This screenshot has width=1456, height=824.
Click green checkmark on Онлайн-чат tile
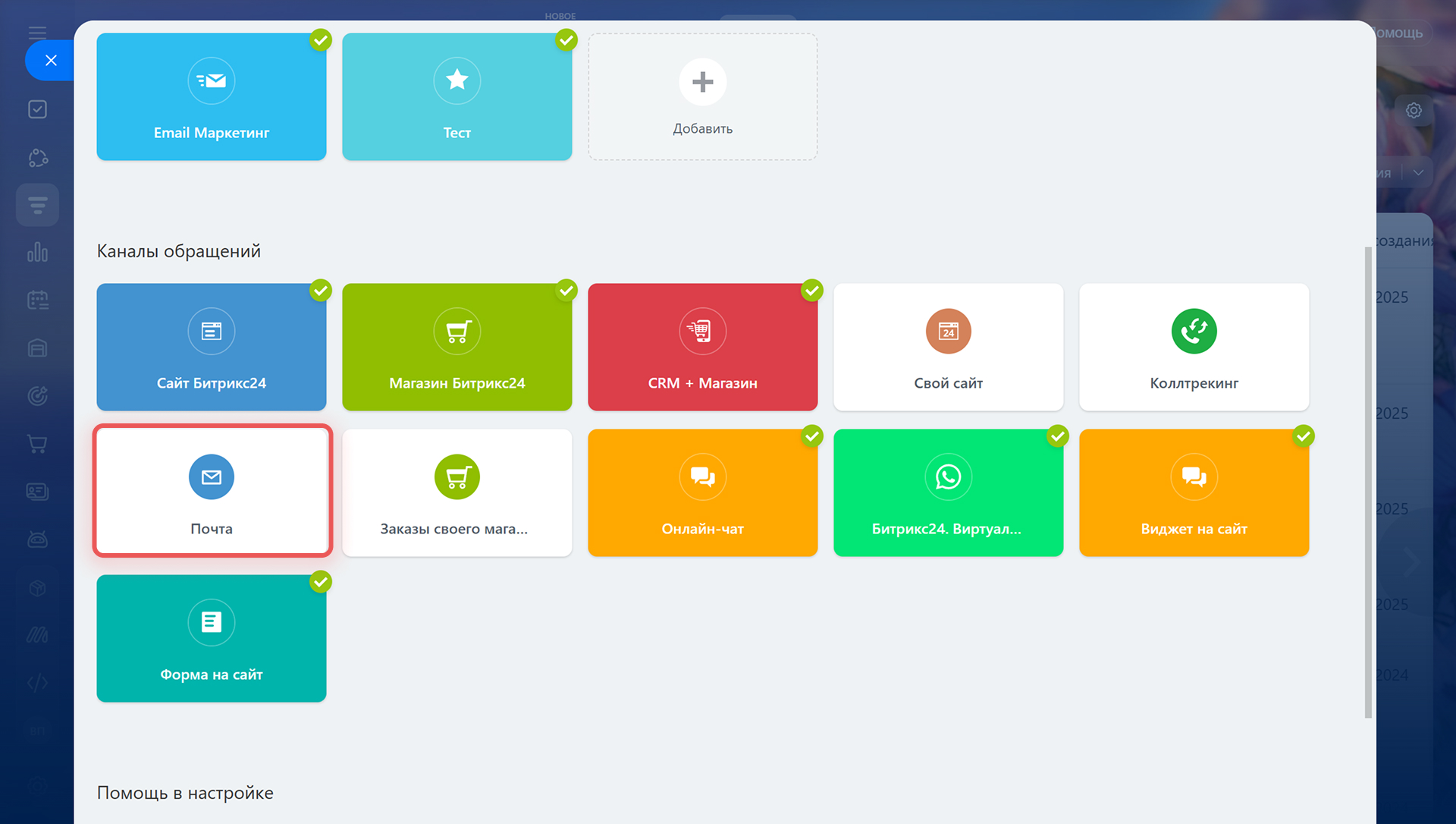[x=812, y=436]
